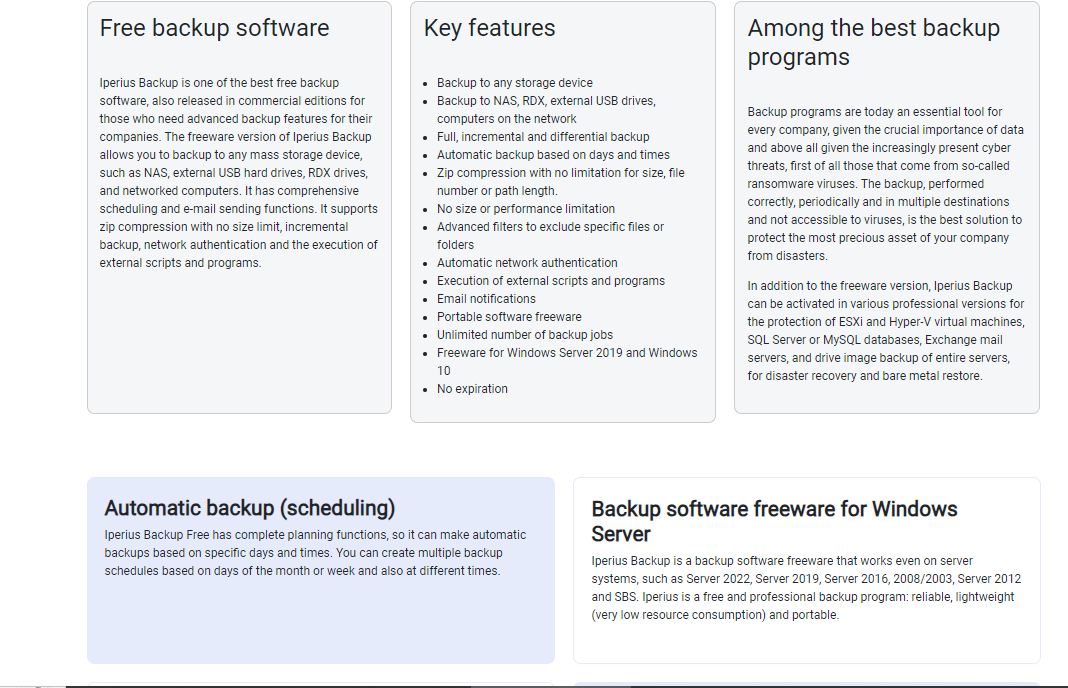
Task: Select the 'No expiration' bullet
Action: point(473,388)
